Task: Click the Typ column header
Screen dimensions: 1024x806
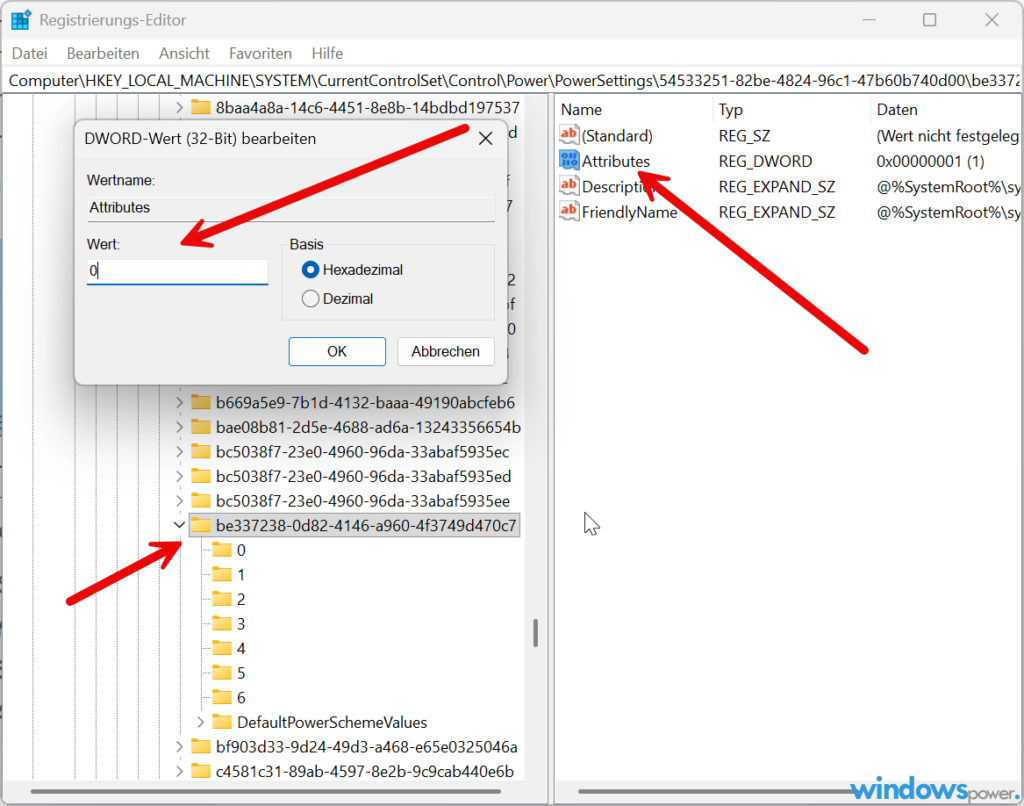Action: (x=792, y=109)
